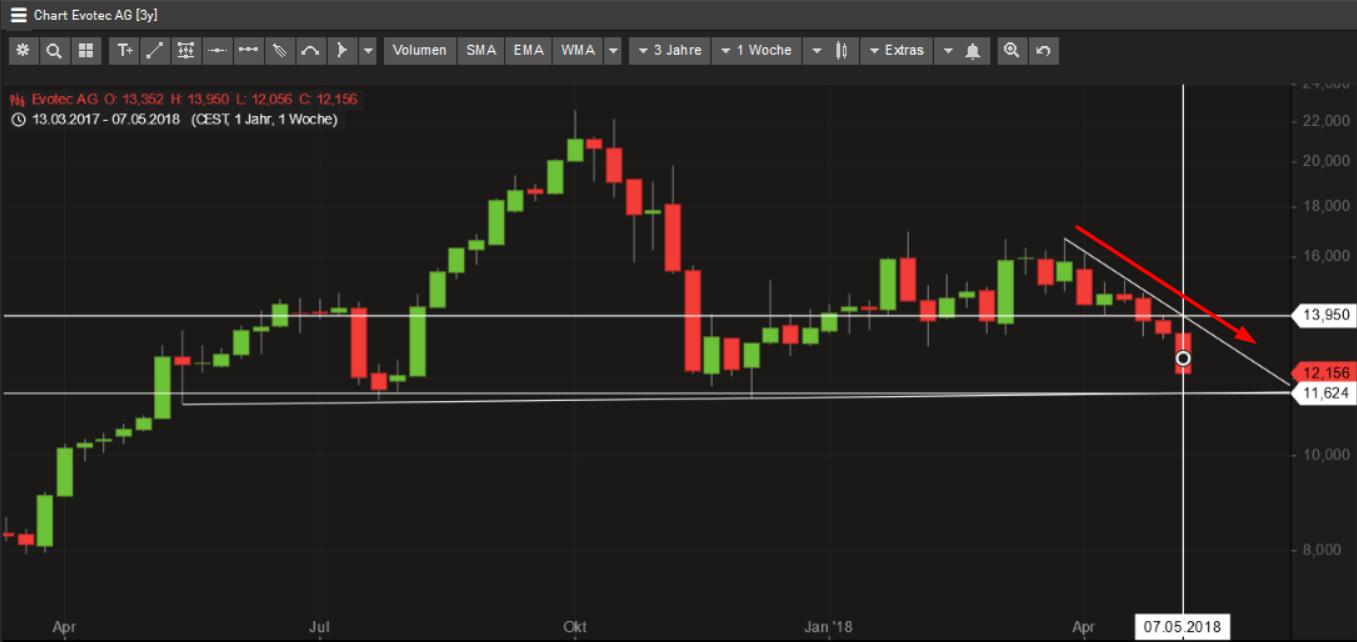Select the horizontal segment tool
Screen dimensions: 1357x642
[x=248, y=51]
